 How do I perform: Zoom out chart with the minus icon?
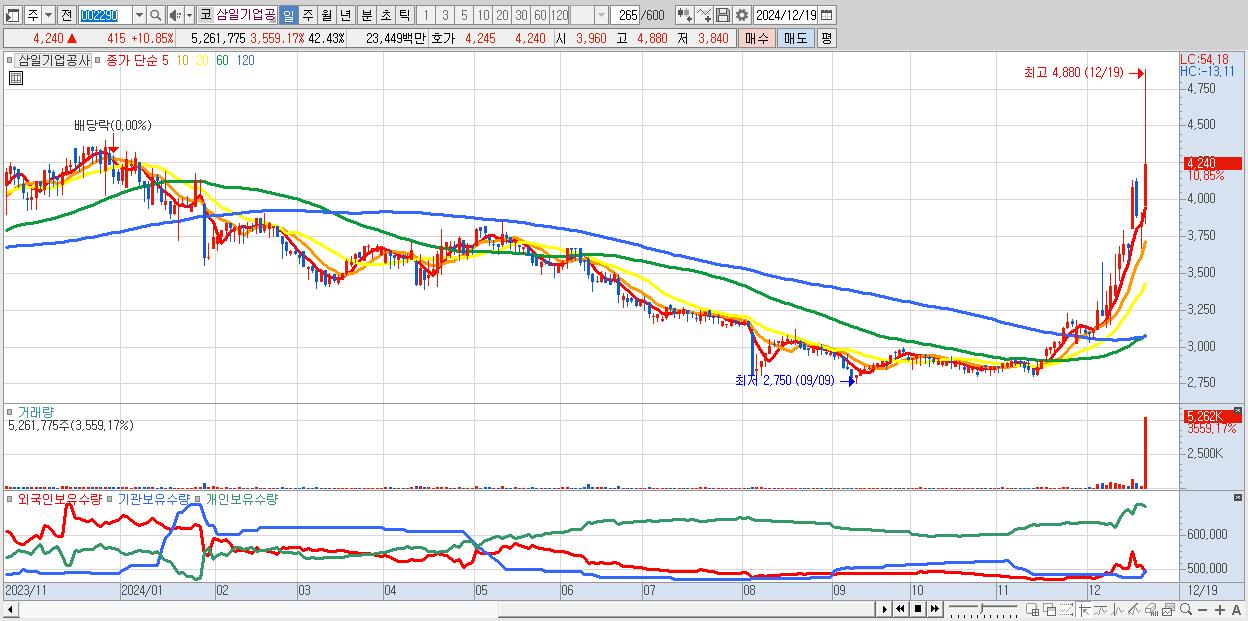click(1203, 609)
